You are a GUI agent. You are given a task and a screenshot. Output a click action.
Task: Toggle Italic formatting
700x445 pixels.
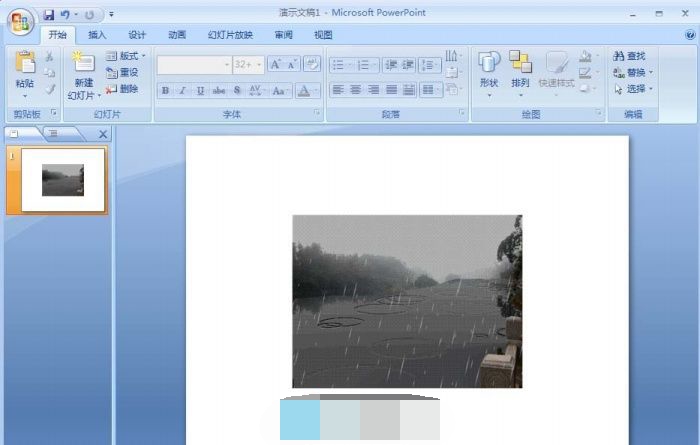coord(182,90)
